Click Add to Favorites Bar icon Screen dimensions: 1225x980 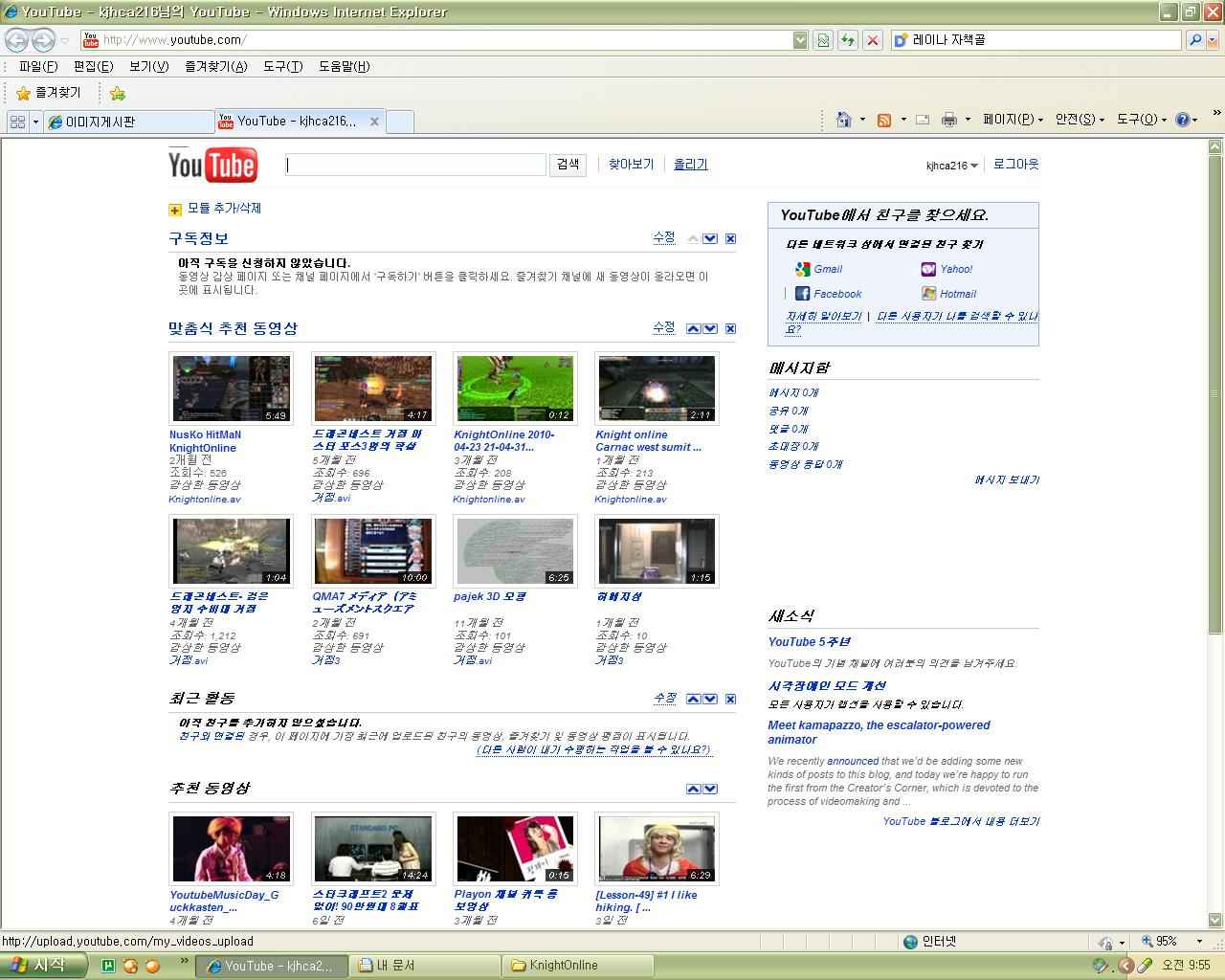(118, 93)
